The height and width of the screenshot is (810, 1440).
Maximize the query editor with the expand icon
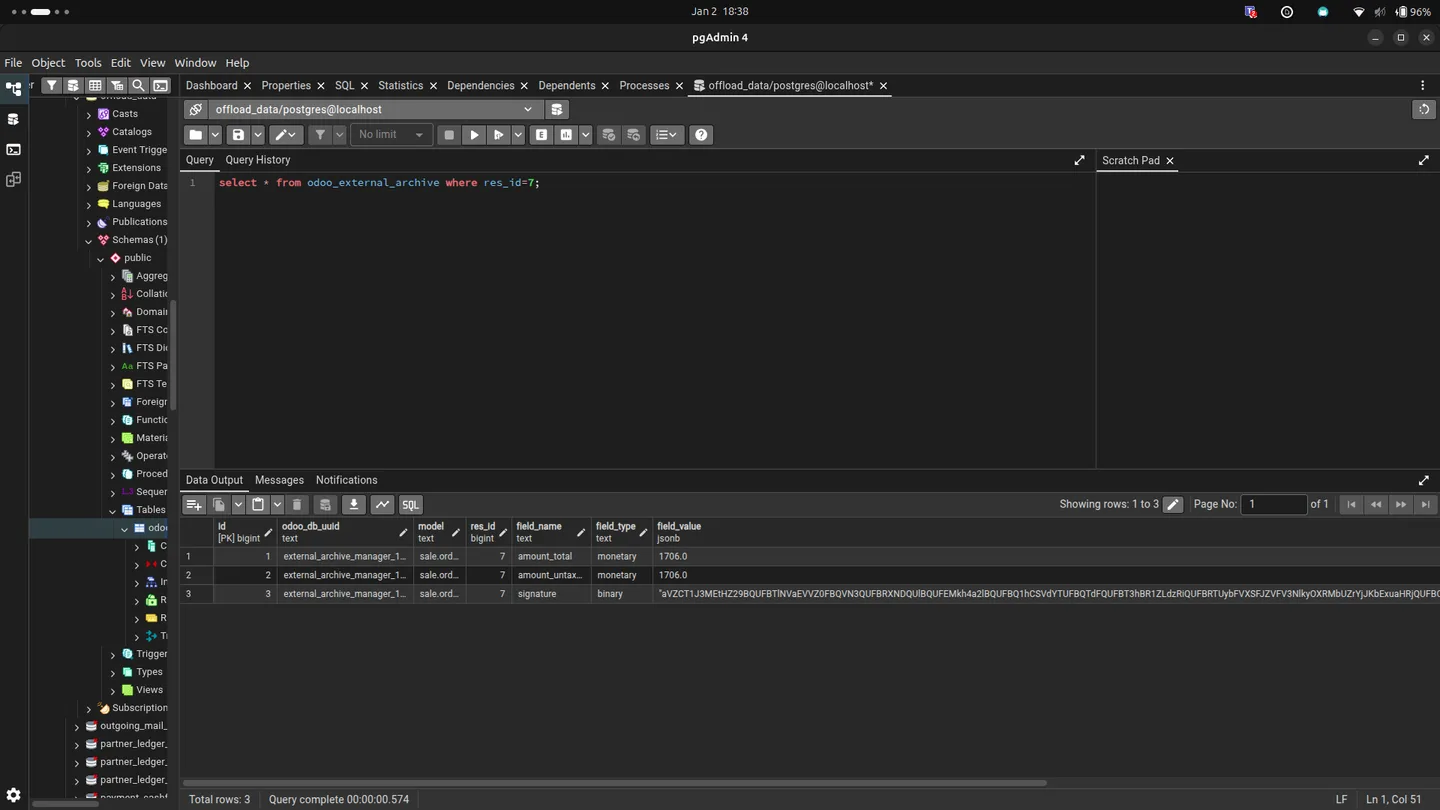(x=1079, y=160)
